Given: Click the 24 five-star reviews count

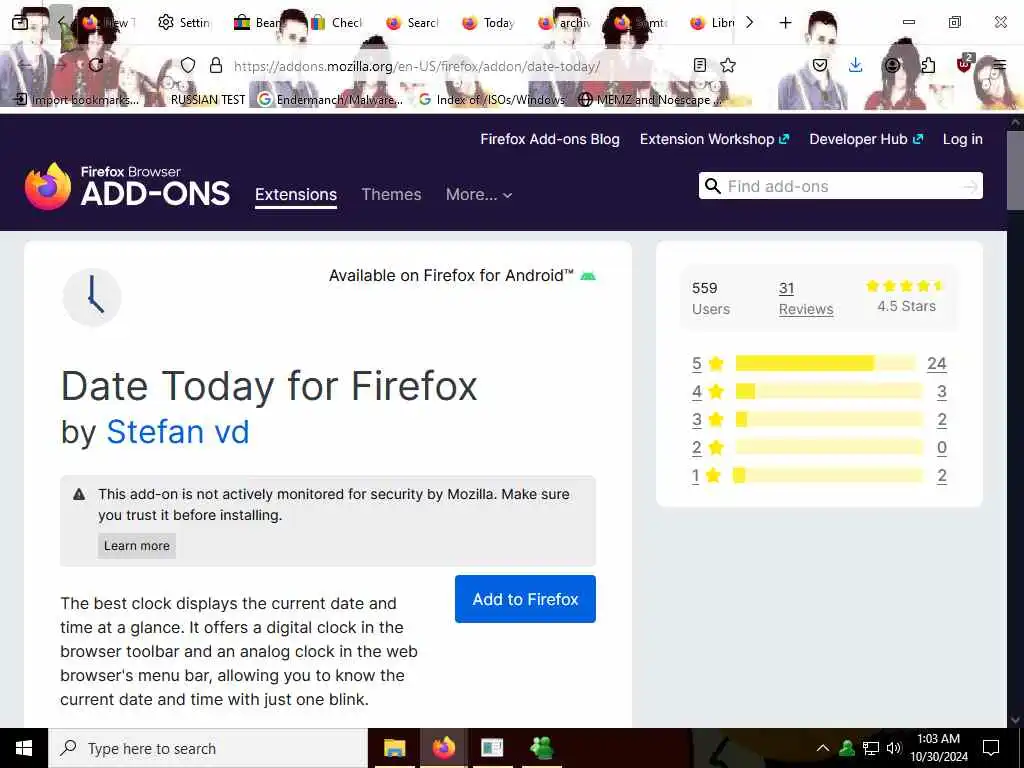Looking at the screenshot, I should [936, 363].
